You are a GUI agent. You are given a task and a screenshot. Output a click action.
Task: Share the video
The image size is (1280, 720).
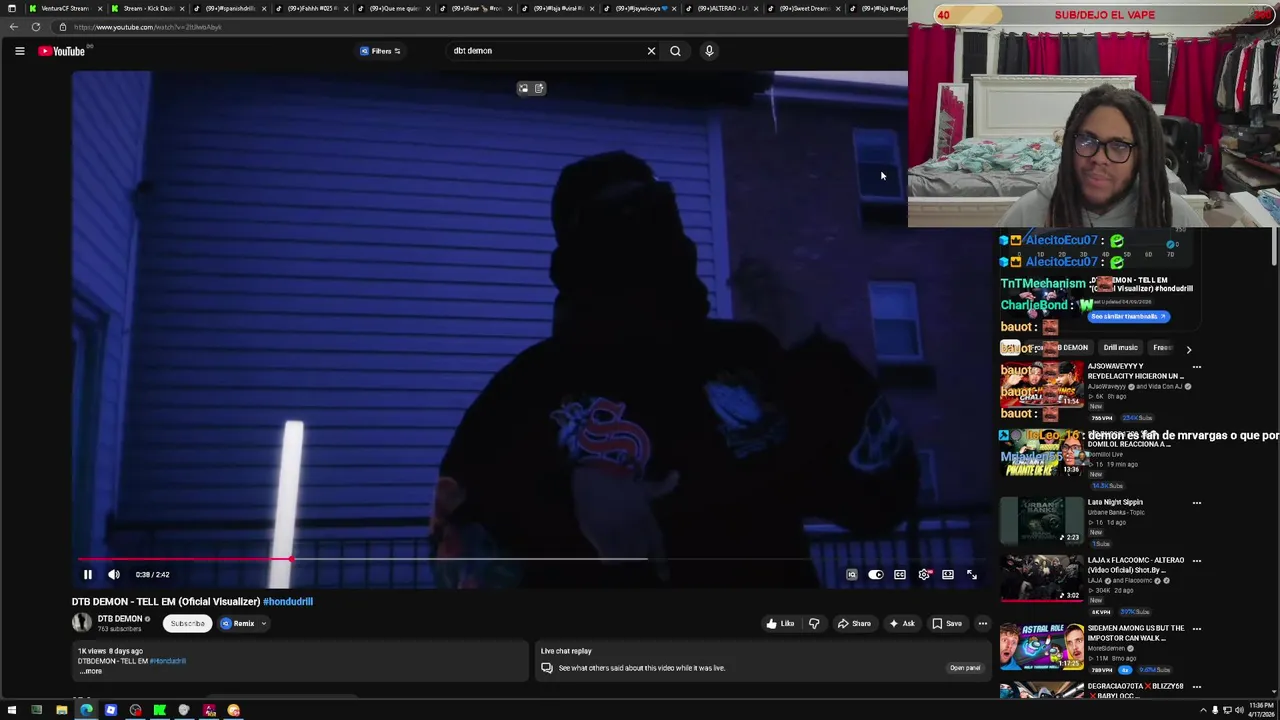[854, 624]
